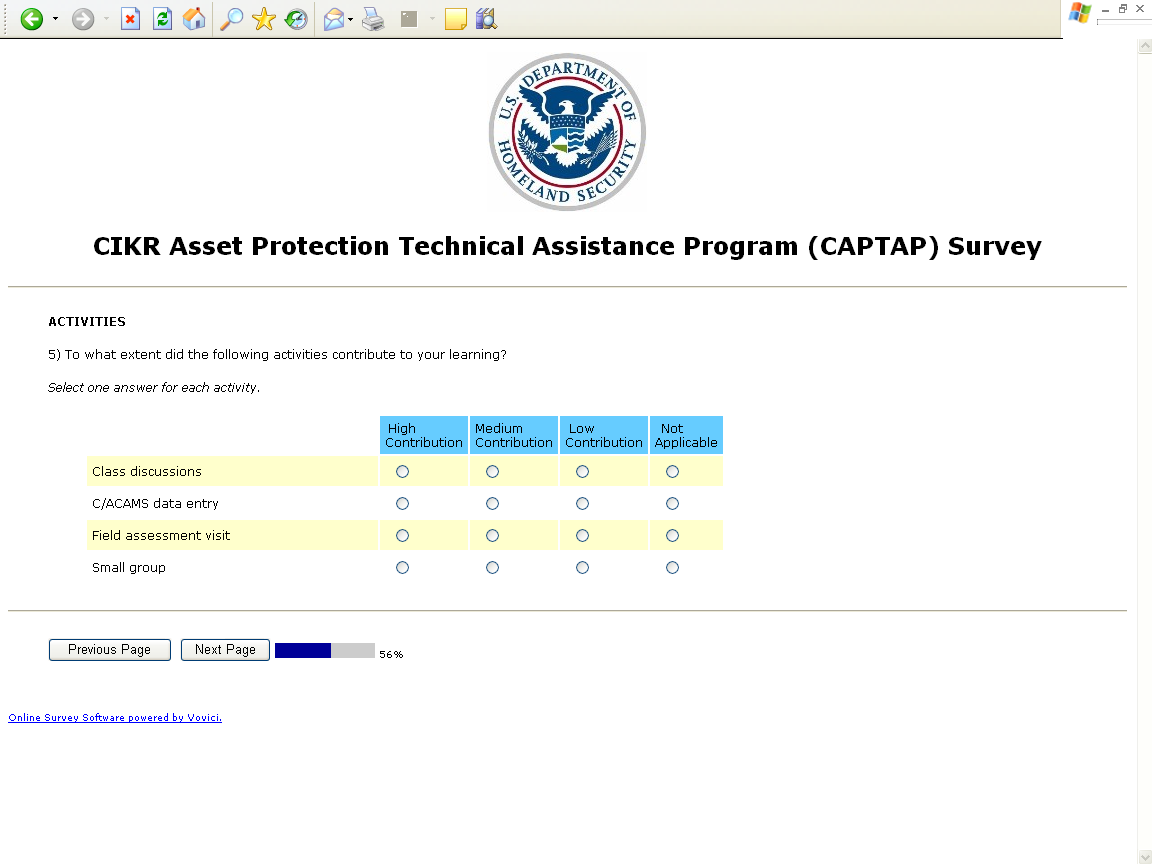
Task: Click the Next Page button
Action: pyautogui.click(x=225, y=650)
